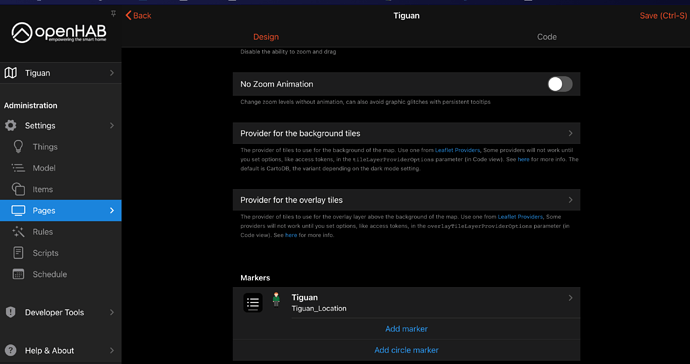Click the Schedule calendar icon
The height and width of the screenshot is (364, 690).
pos(18,274)
